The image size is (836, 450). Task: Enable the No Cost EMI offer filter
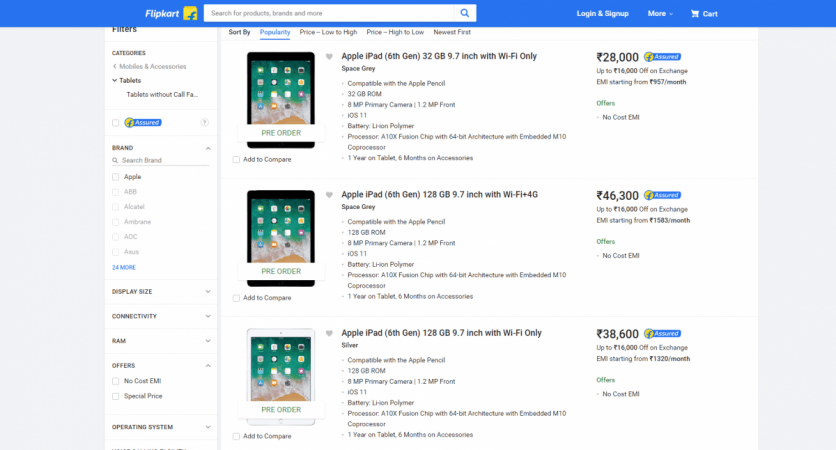point(115,381)
